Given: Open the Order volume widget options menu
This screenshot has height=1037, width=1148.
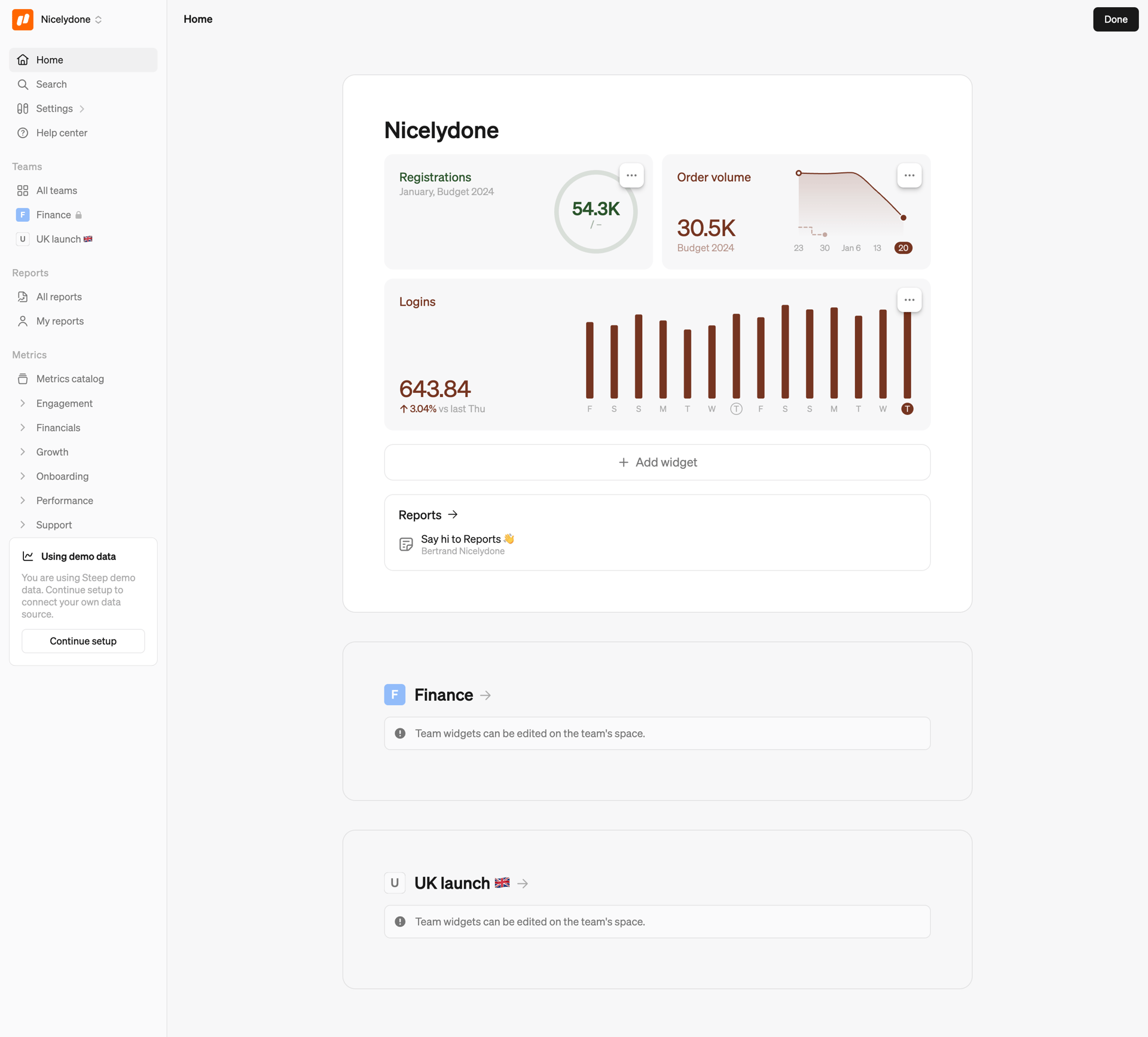Looking at the screenshot, I should (x=909, y=175).
